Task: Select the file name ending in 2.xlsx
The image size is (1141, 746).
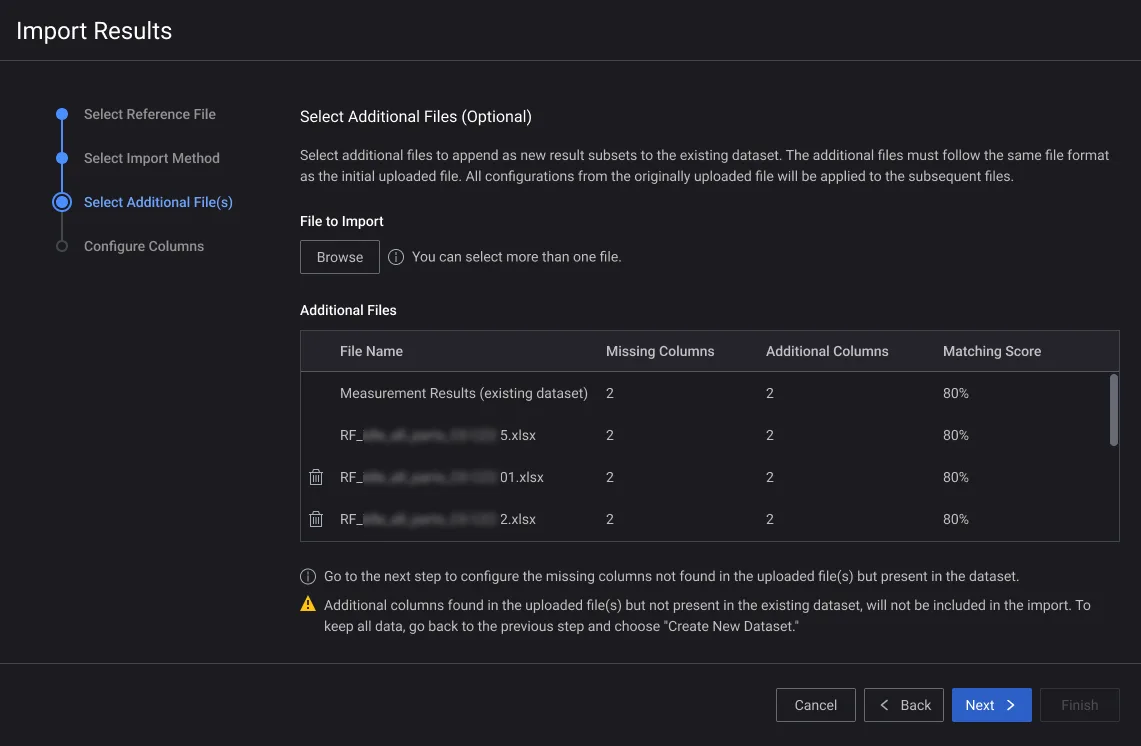Action: 437,519
